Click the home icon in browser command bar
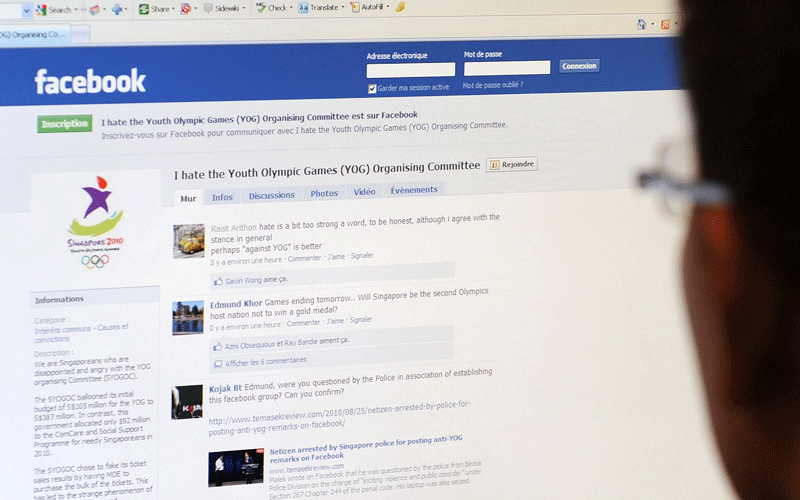This screenshot has height=500, width=800. tap(642, 24)
